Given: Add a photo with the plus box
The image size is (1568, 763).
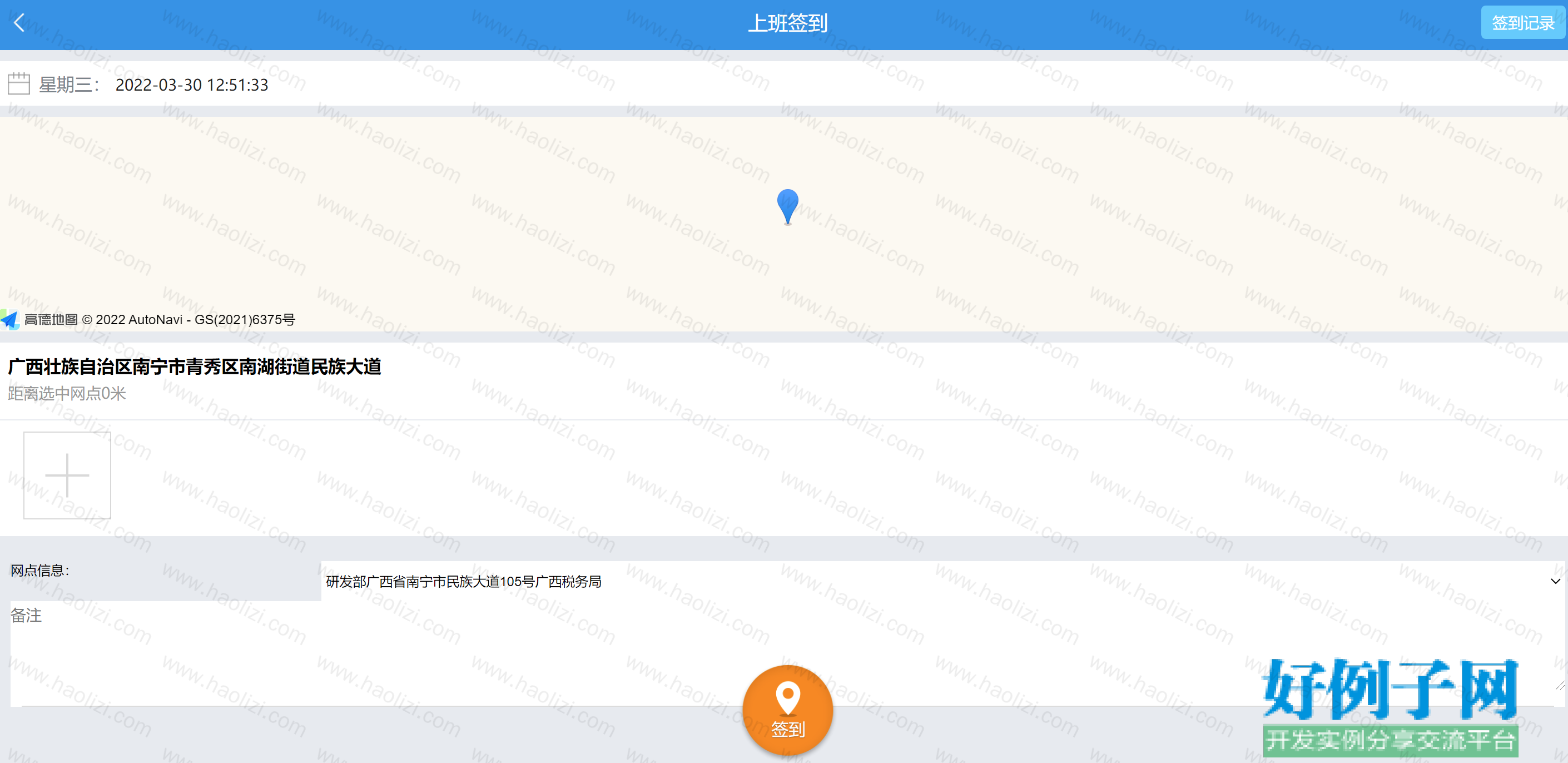Looking at the screenshot, I should click(x=67, y=475).
